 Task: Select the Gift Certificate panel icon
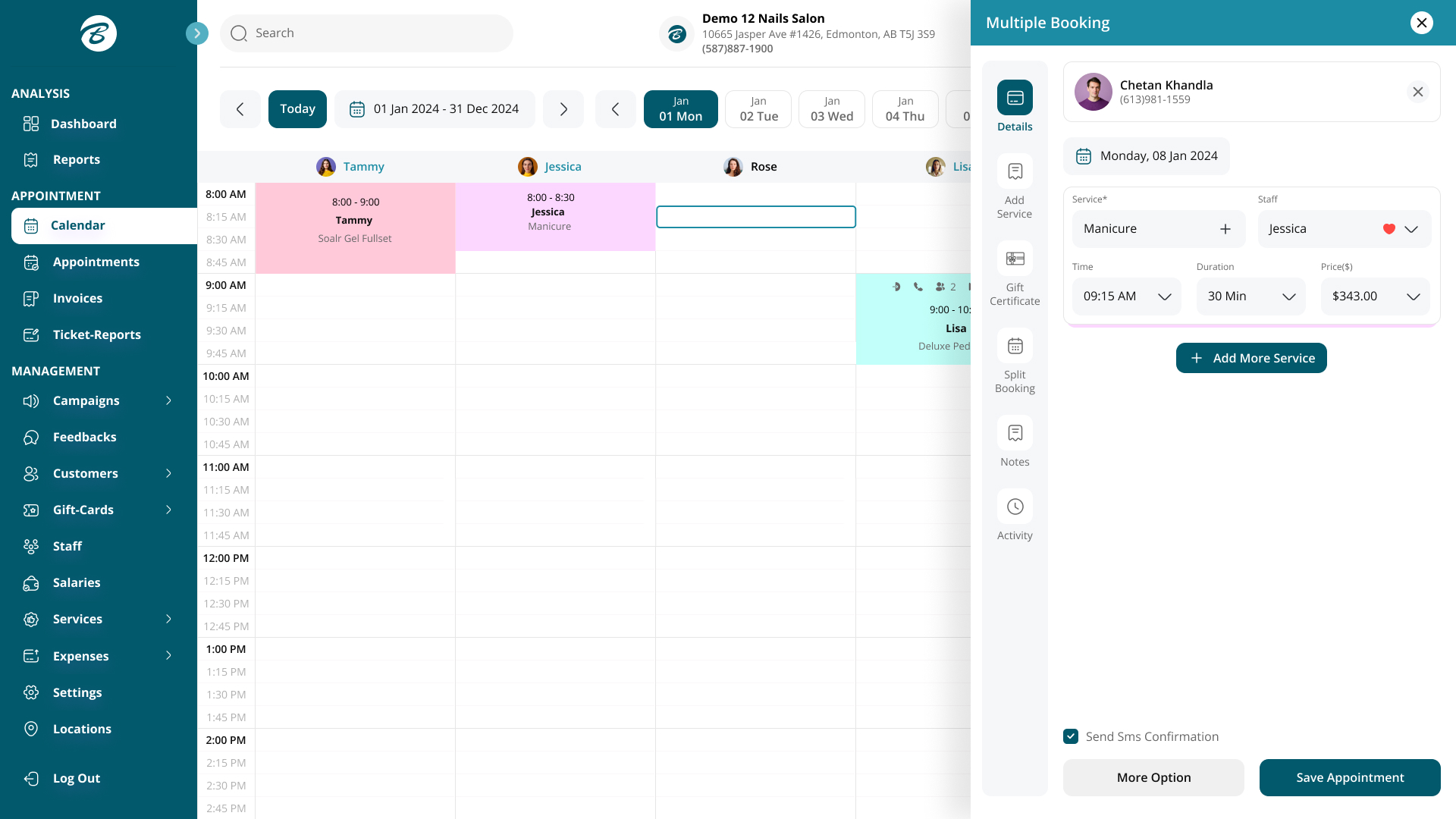click(1015, 259)
